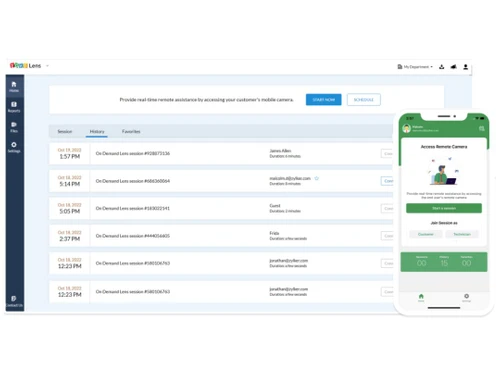Click Connect button in 5:05 PM row
This screenshot has width=500, height=375.
click(x=387, y=209)
